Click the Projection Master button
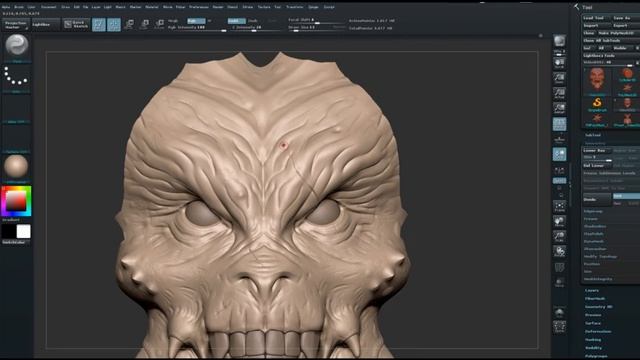This screenshot has height=360, width=640. coord(16,25)
